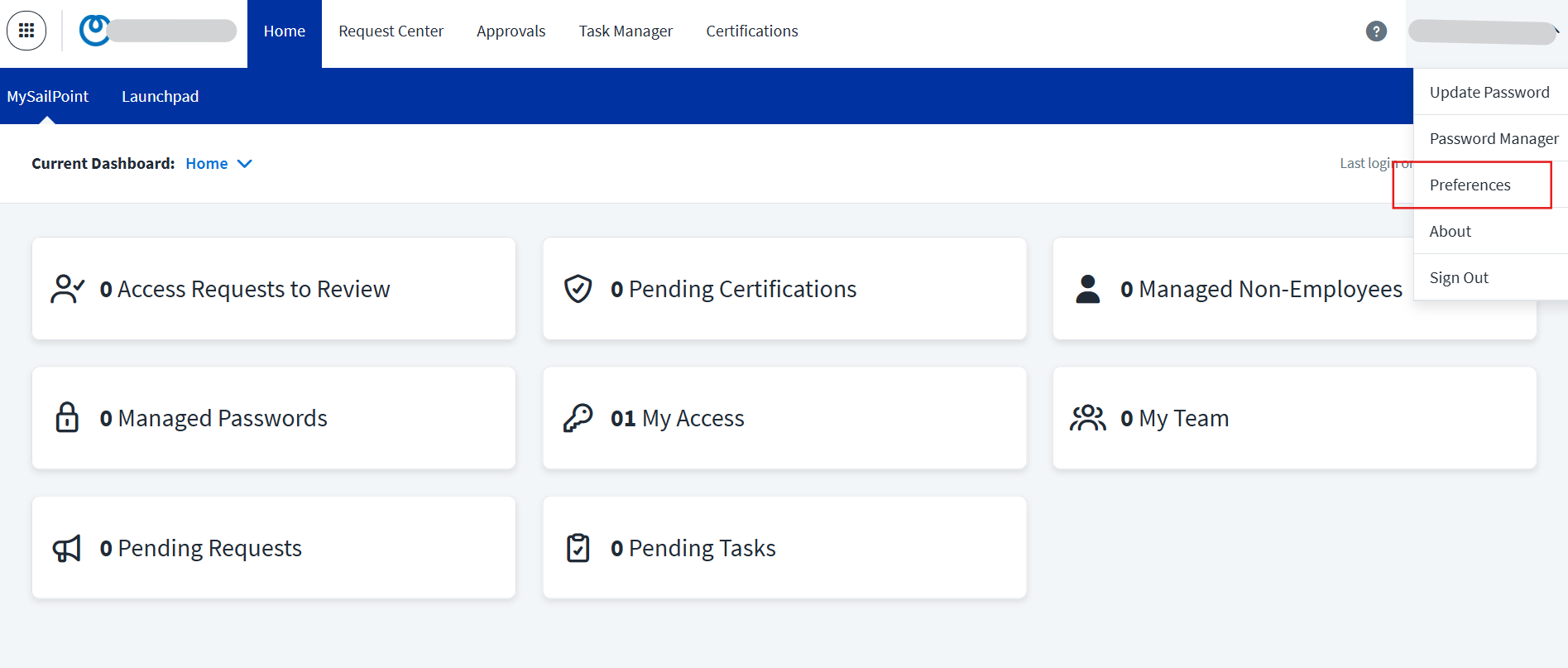This screenshot has width=1568, height=668.
Task: Click the Pending Requests megaphone icon
Action: 67,548
